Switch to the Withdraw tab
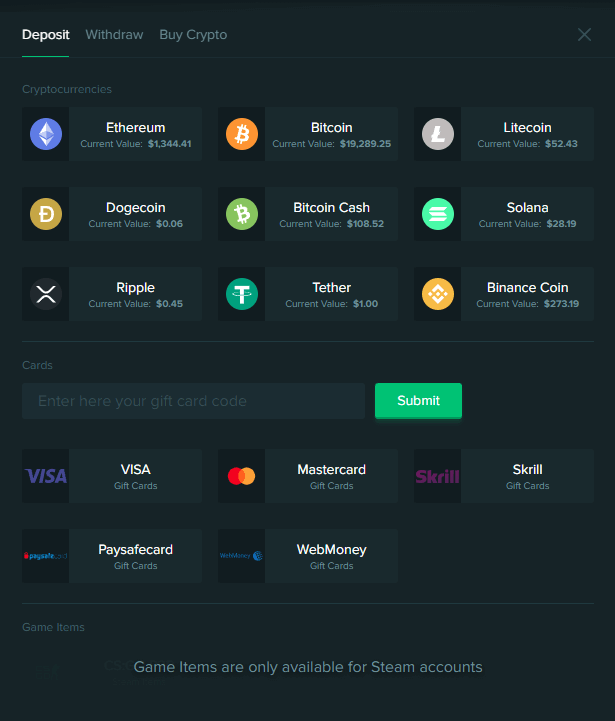This screenshot has height=721, width=615. click(x=114, y=35)
